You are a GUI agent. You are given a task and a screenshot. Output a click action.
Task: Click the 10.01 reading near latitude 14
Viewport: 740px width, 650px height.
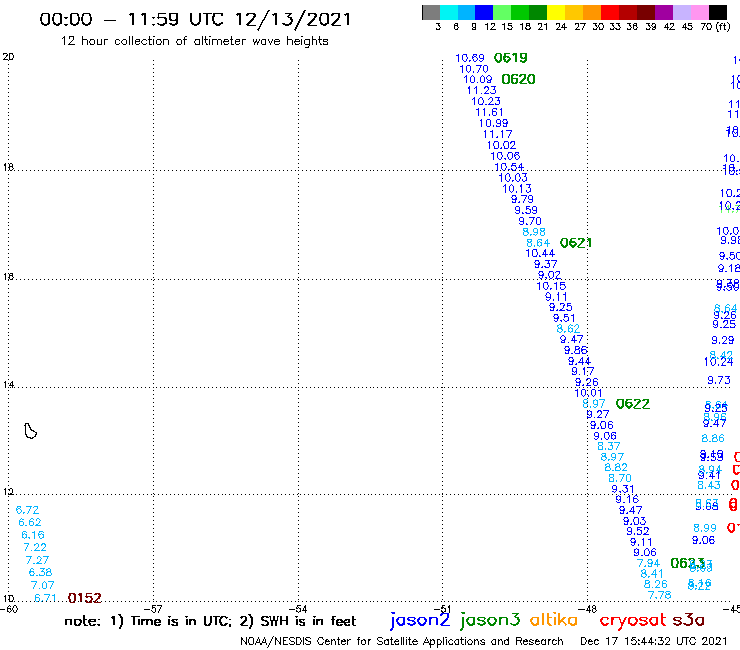point(588,393)
